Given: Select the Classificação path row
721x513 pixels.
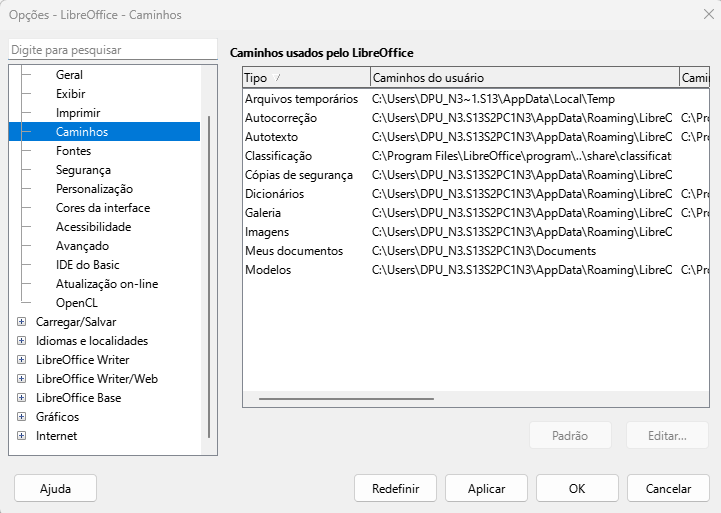Looking at the screenshot, I should point(476,156).
